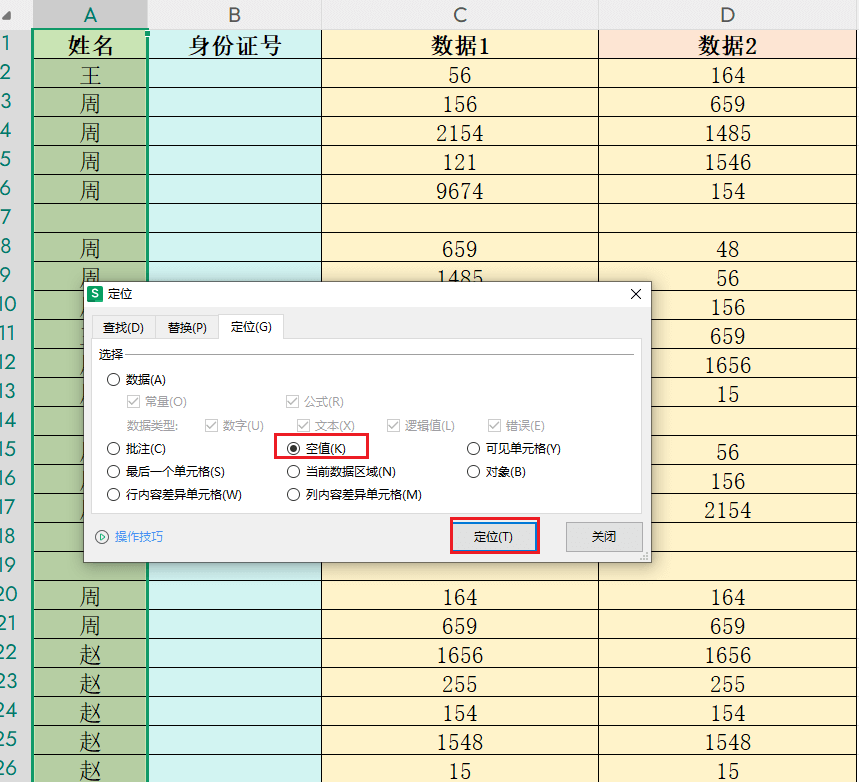Viewport: 859px width, 782px height.
Task: Click the 关闭 button
Action: 603,537
